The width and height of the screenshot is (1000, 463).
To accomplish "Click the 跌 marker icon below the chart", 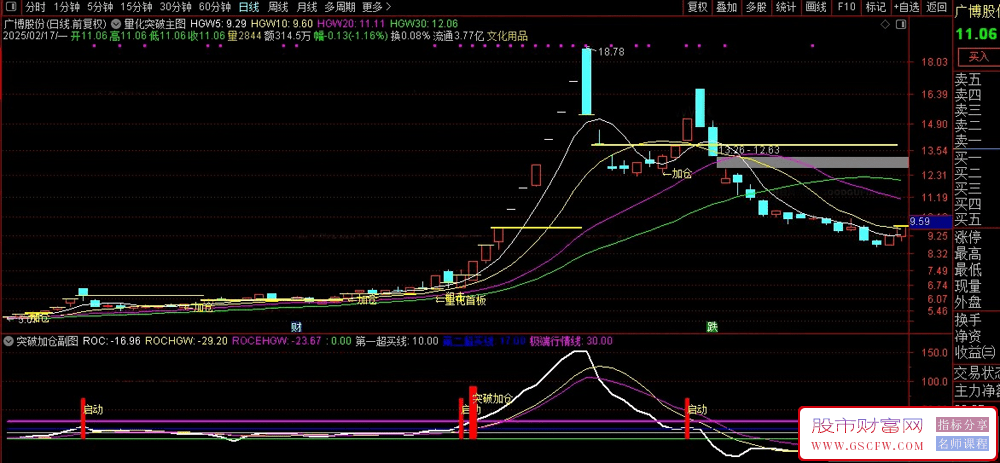I will [712, 327].
